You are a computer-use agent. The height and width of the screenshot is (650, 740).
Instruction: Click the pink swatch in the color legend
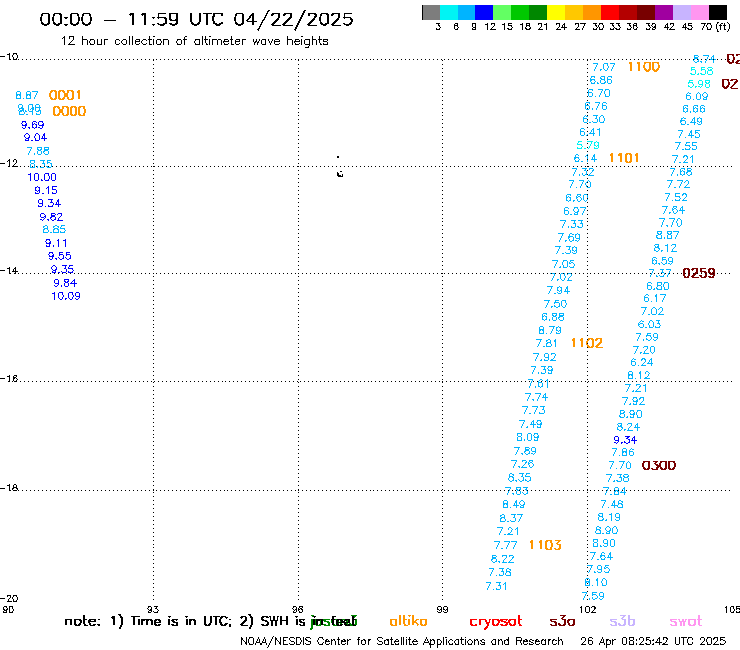click(x=699, y=12)
